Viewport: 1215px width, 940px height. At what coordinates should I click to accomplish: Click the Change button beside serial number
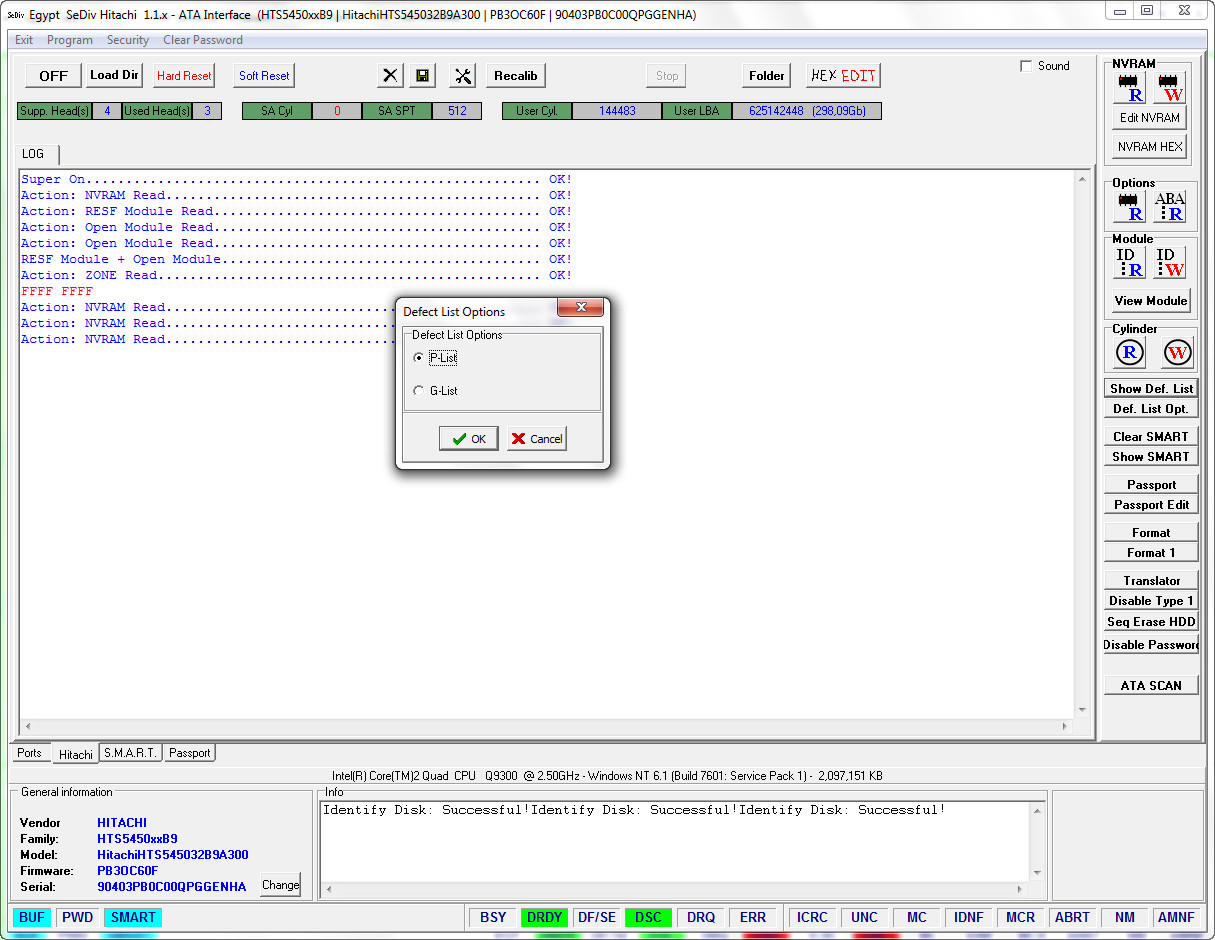tap(280, 885)
